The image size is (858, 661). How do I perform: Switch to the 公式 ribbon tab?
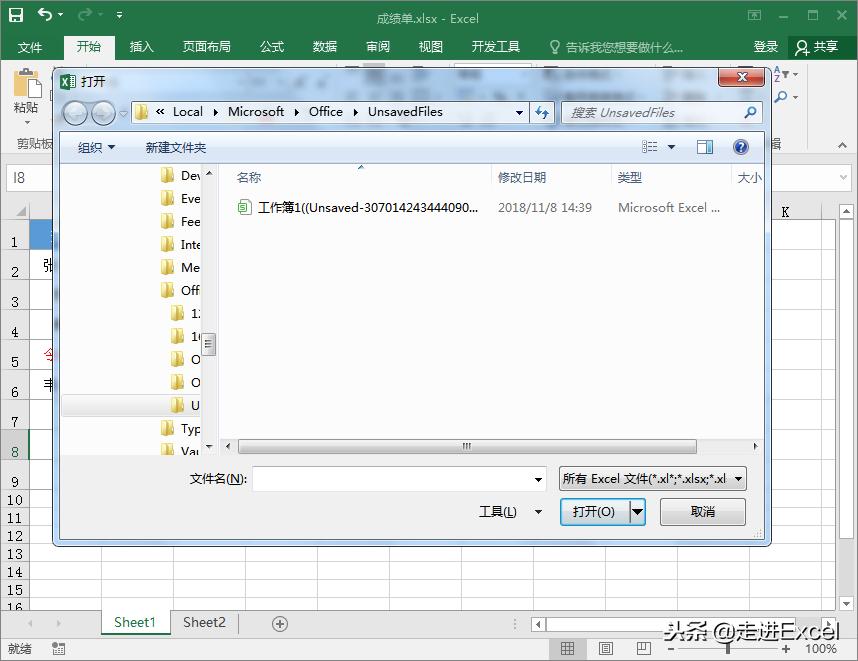(x=269, y=46)
